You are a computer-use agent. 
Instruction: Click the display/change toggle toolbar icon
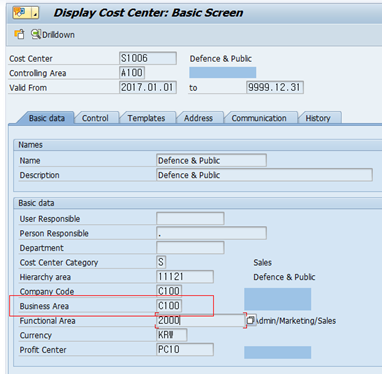19,34
